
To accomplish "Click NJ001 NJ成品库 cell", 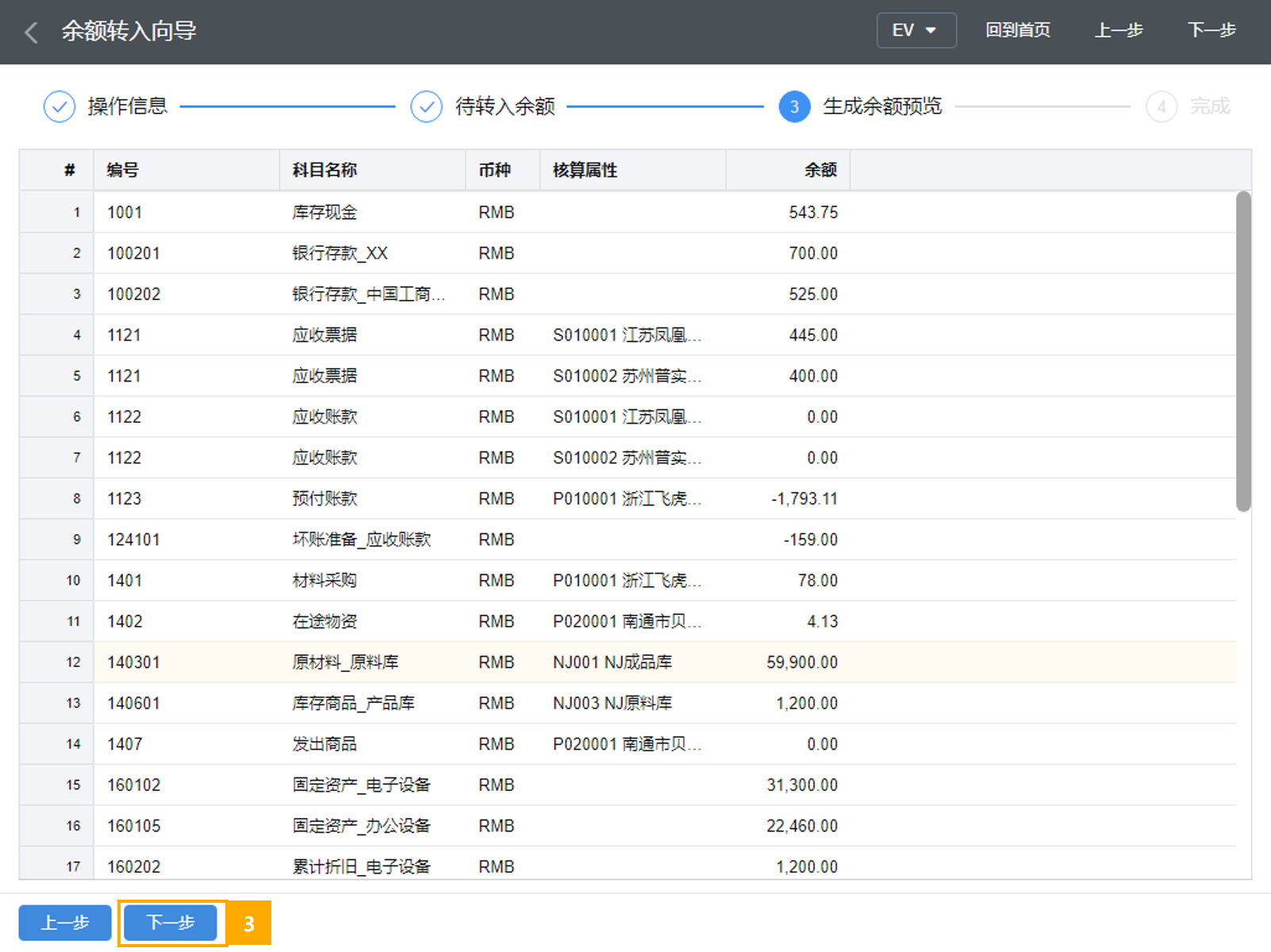I will (612, 662).
